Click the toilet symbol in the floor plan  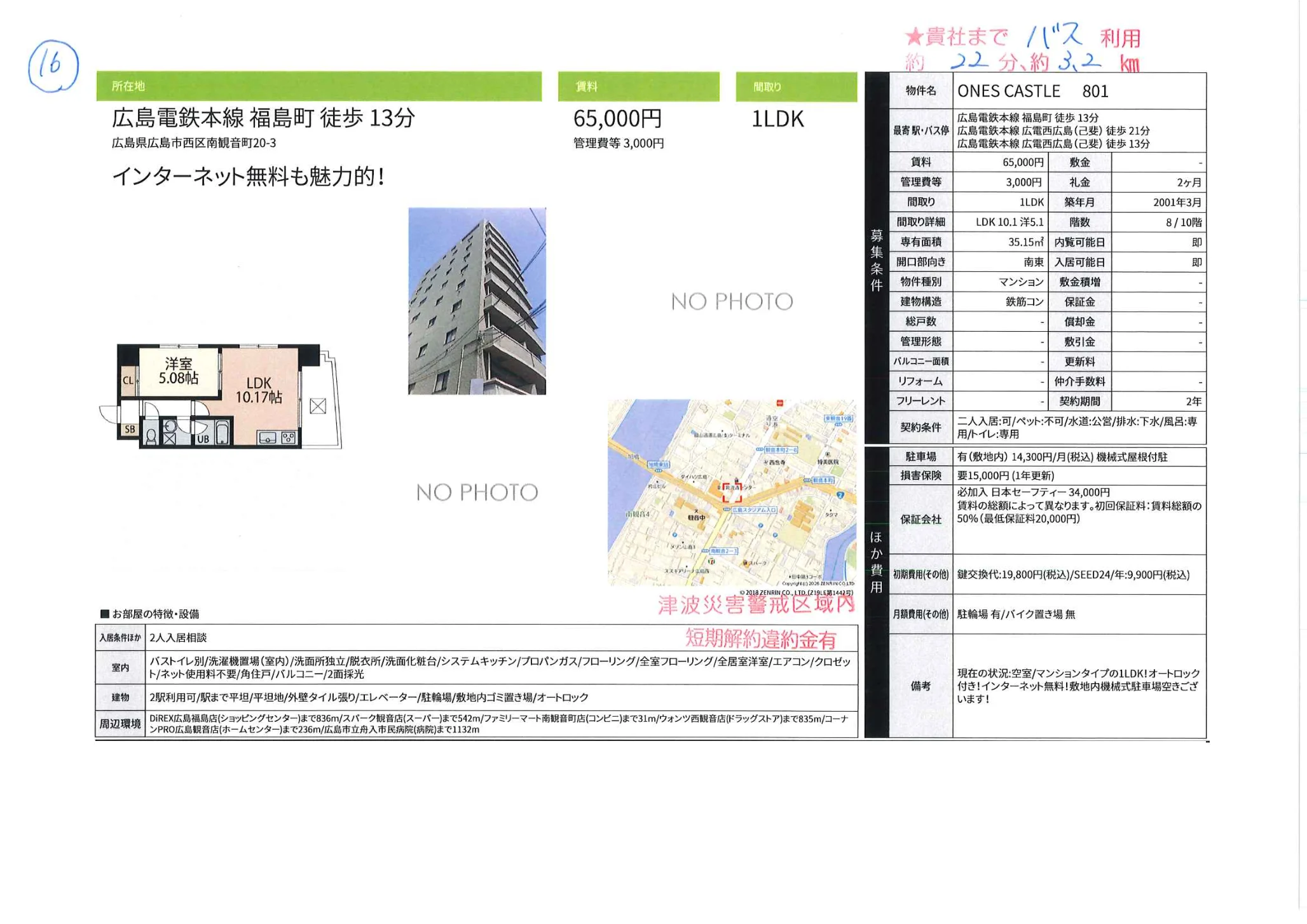(x=152, y=437)
